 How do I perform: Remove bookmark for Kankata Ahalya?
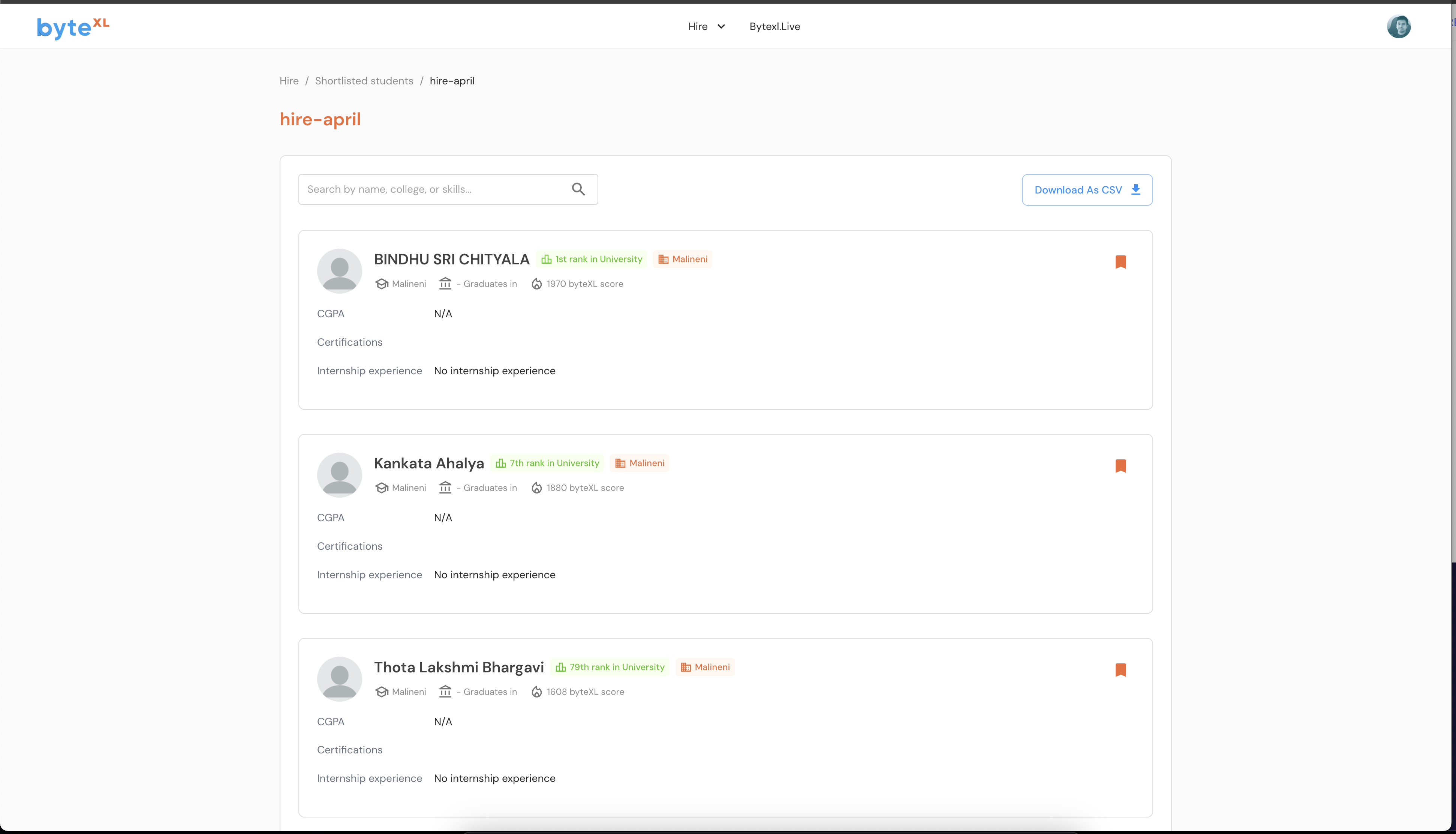(x=1120, y=466)
